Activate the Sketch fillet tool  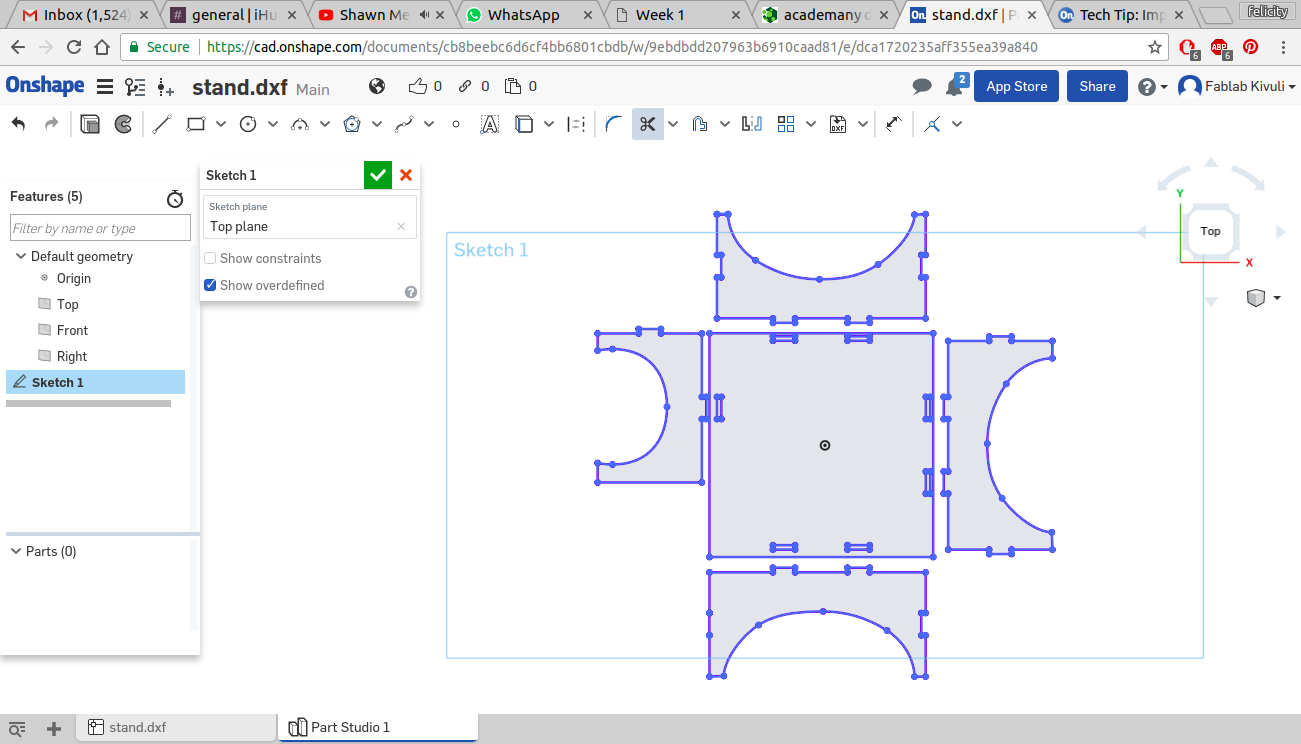tap(614, 124)
